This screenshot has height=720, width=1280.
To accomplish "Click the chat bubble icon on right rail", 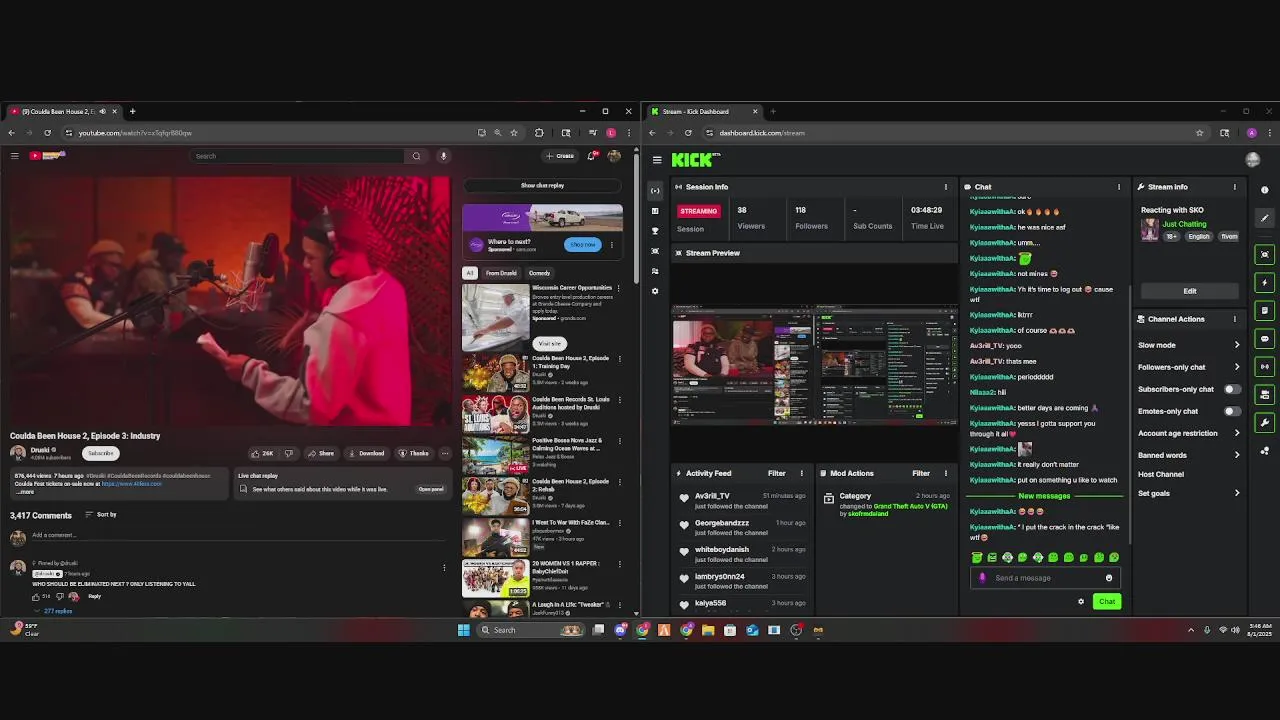I will click(x=1265, y=339).
